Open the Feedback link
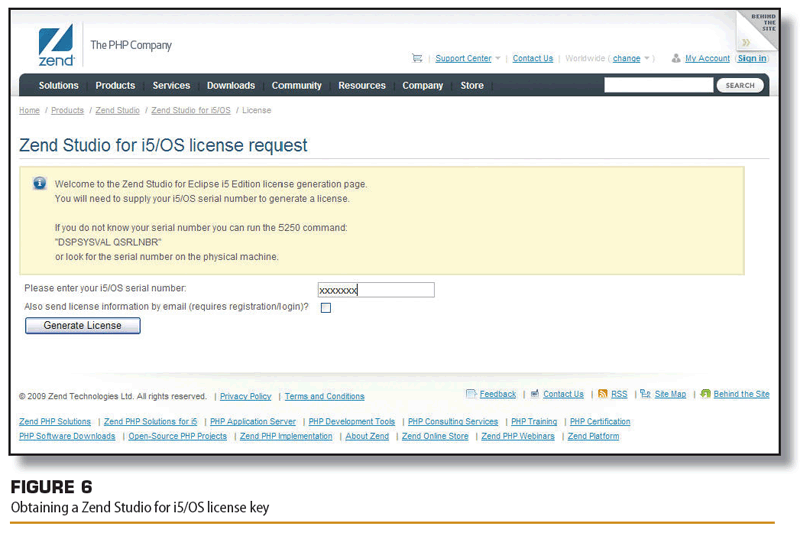The width and height of the screenshot is (800, 533). [498, 394]
